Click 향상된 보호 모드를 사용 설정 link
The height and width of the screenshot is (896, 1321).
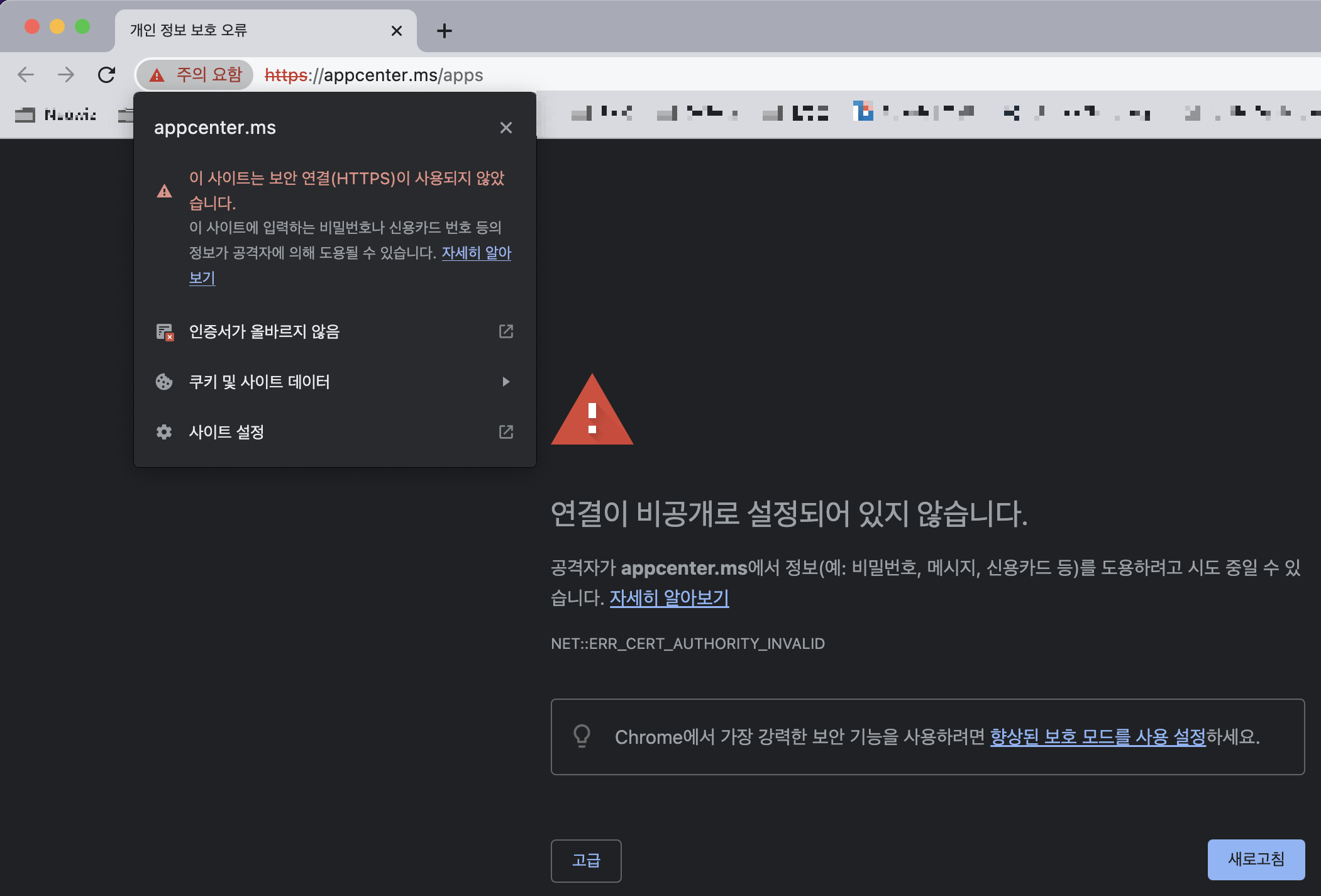1097,736
